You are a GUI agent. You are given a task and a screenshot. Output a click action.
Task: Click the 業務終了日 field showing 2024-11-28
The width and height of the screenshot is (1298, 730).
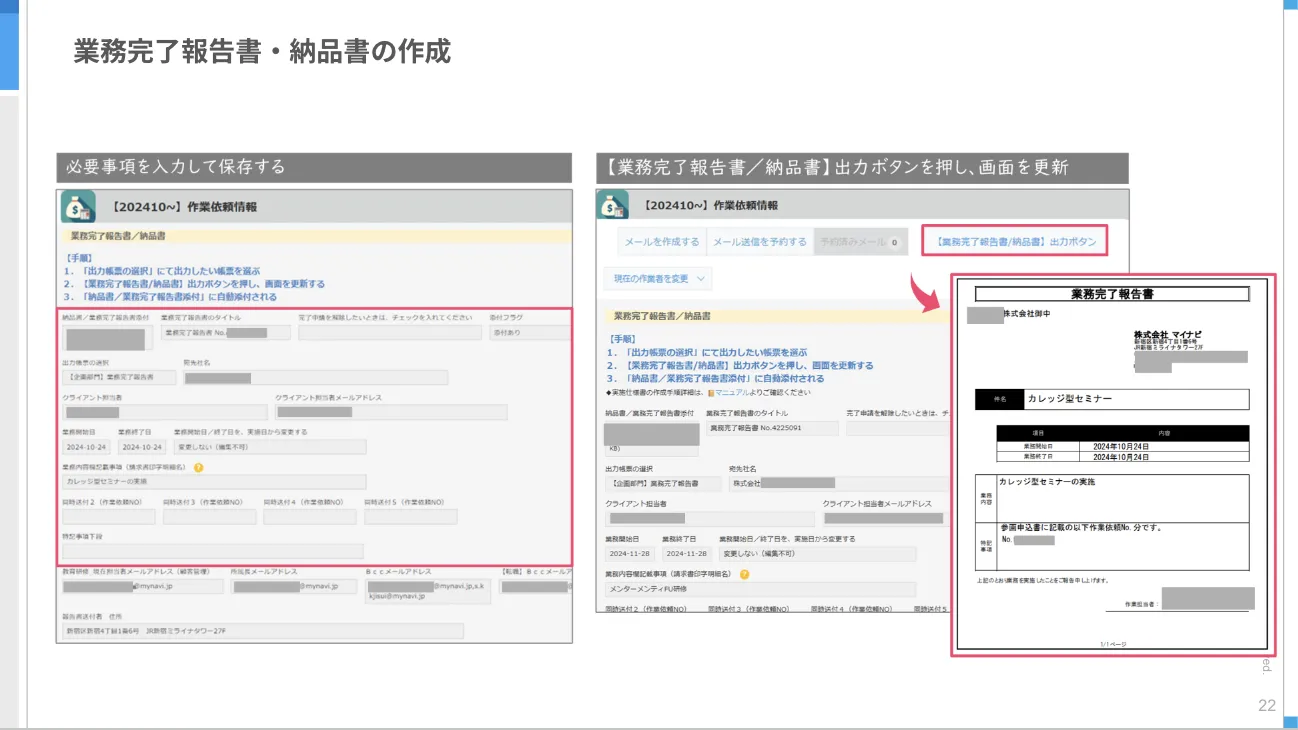687,554
